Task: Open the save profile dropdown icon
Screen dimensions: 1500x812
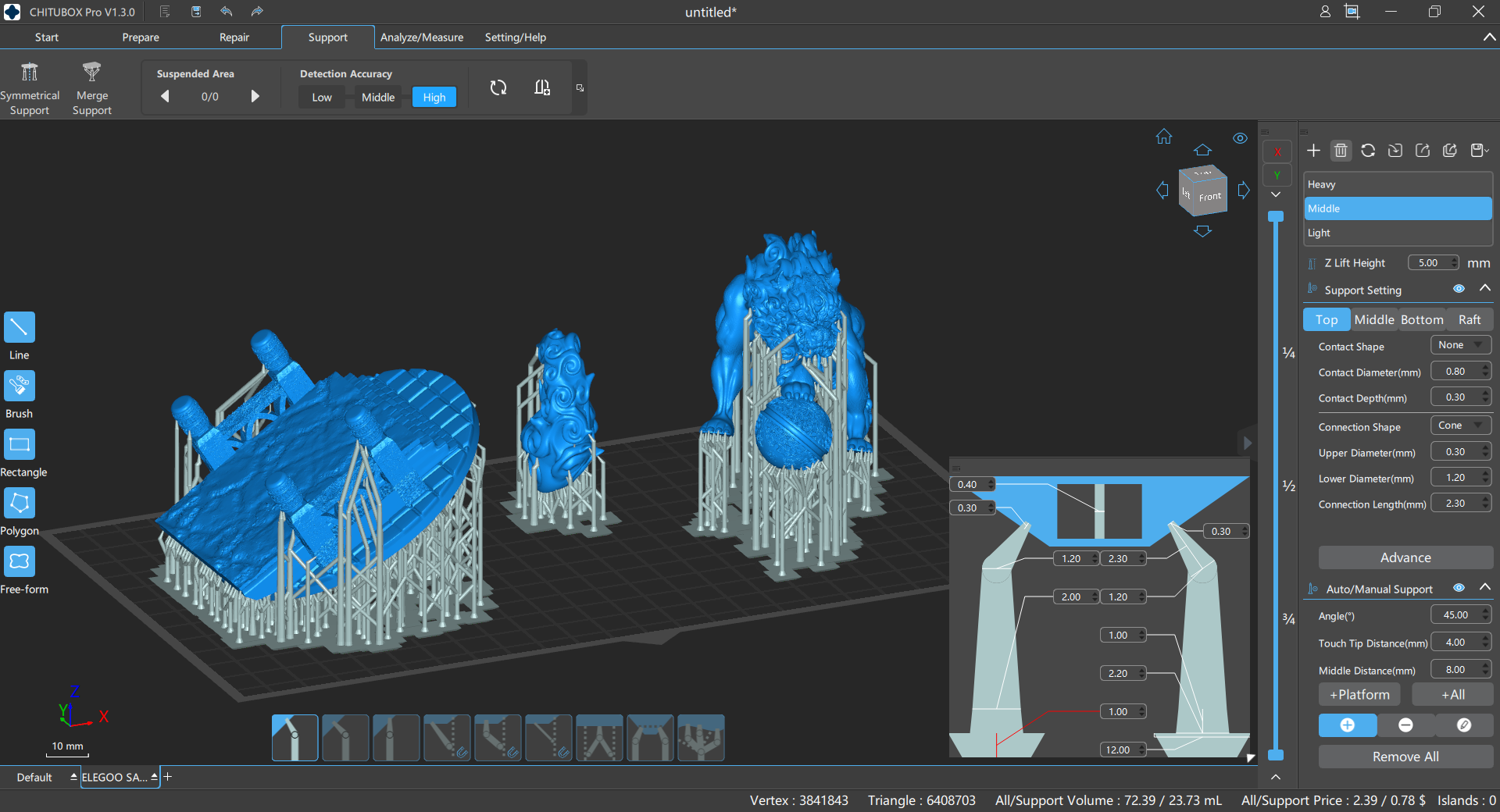Action: click(1480, 151)
